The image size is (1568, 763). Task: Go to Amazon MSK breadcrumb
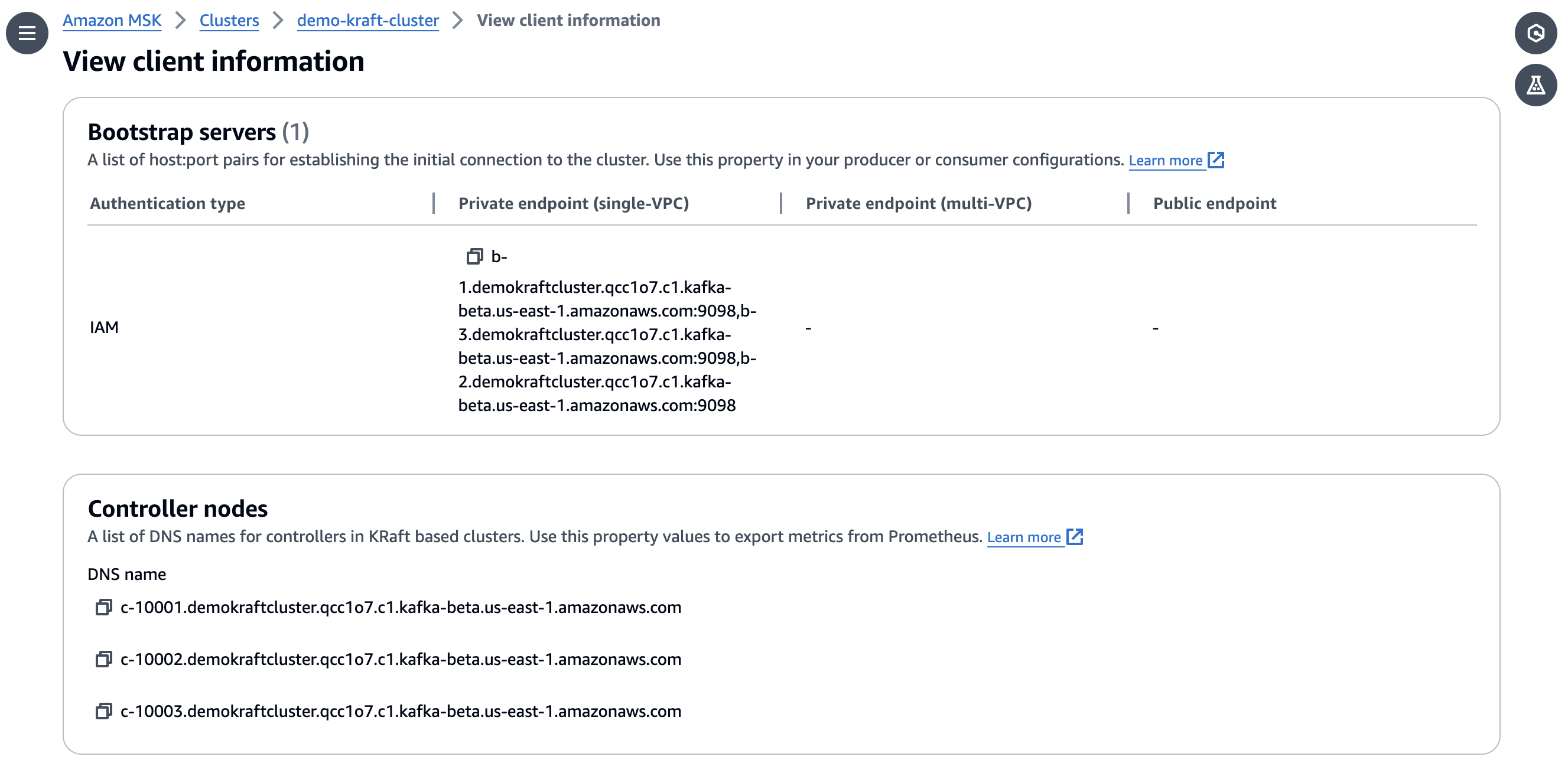pos(112,21)
